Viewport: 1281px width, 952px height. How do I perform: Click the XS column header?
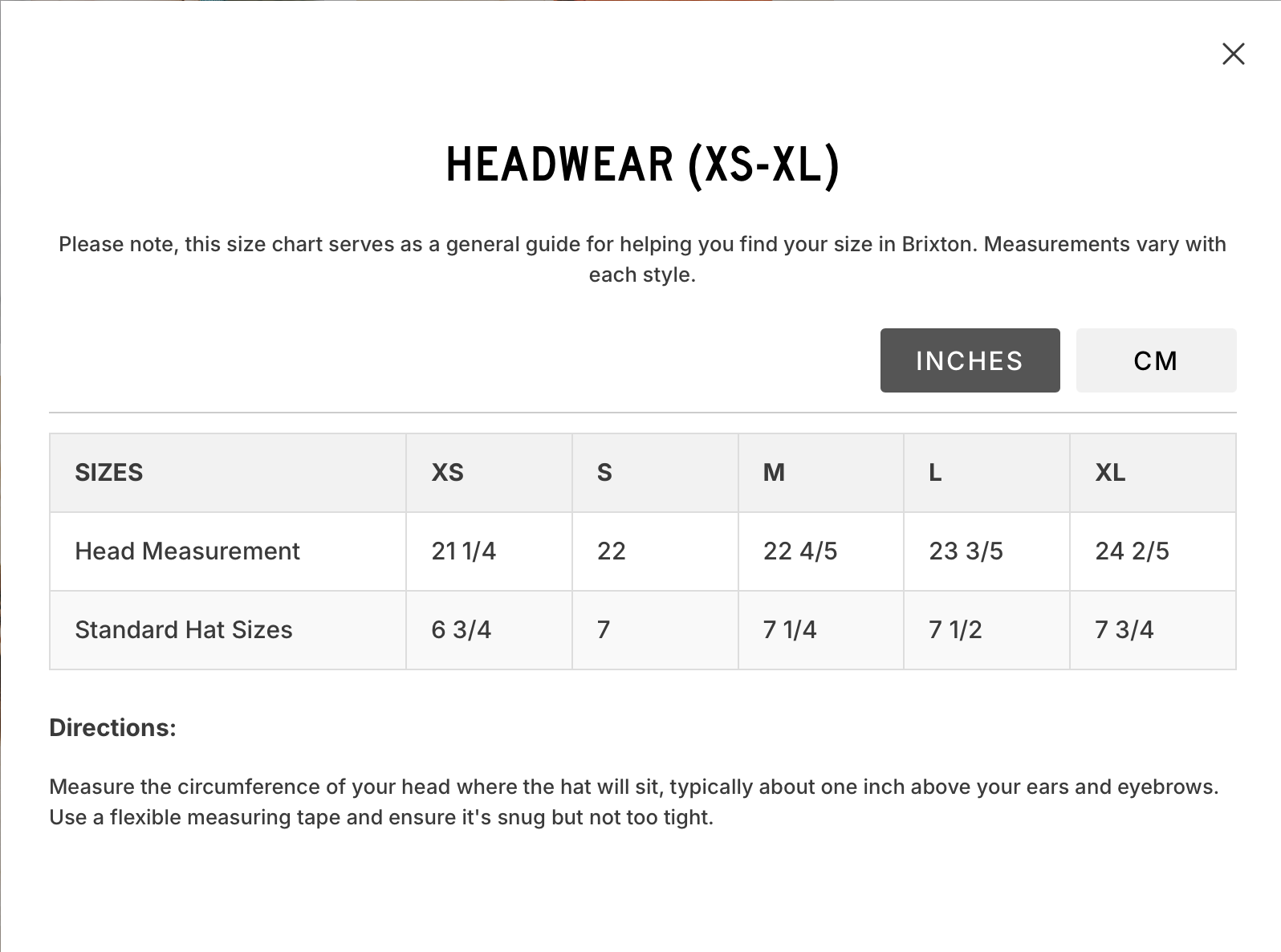click(448, 473)
